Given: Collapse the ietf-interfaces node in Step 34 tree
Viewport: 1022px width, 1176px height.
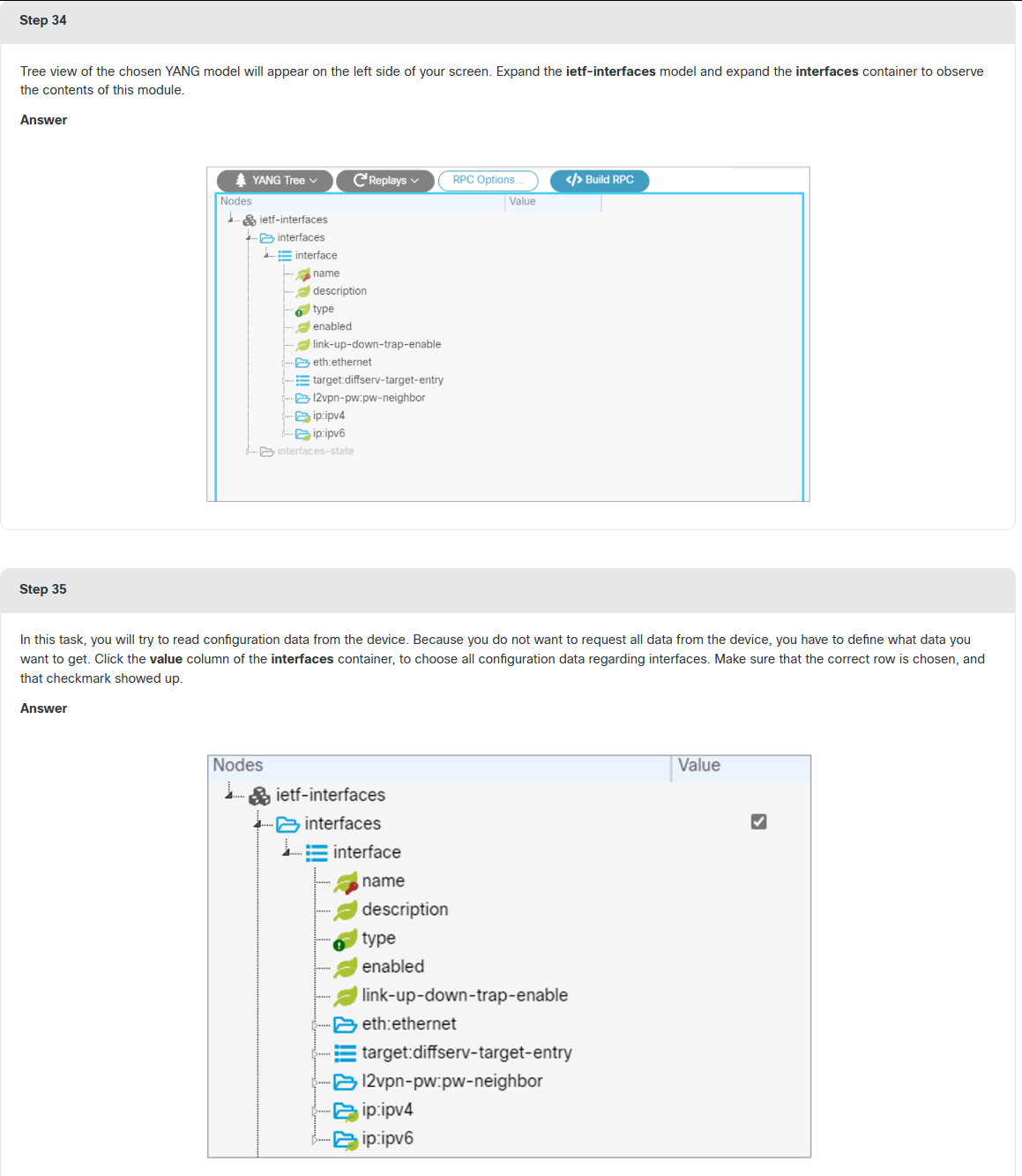Looking at the screenshot, I should [x=230, y=219].
